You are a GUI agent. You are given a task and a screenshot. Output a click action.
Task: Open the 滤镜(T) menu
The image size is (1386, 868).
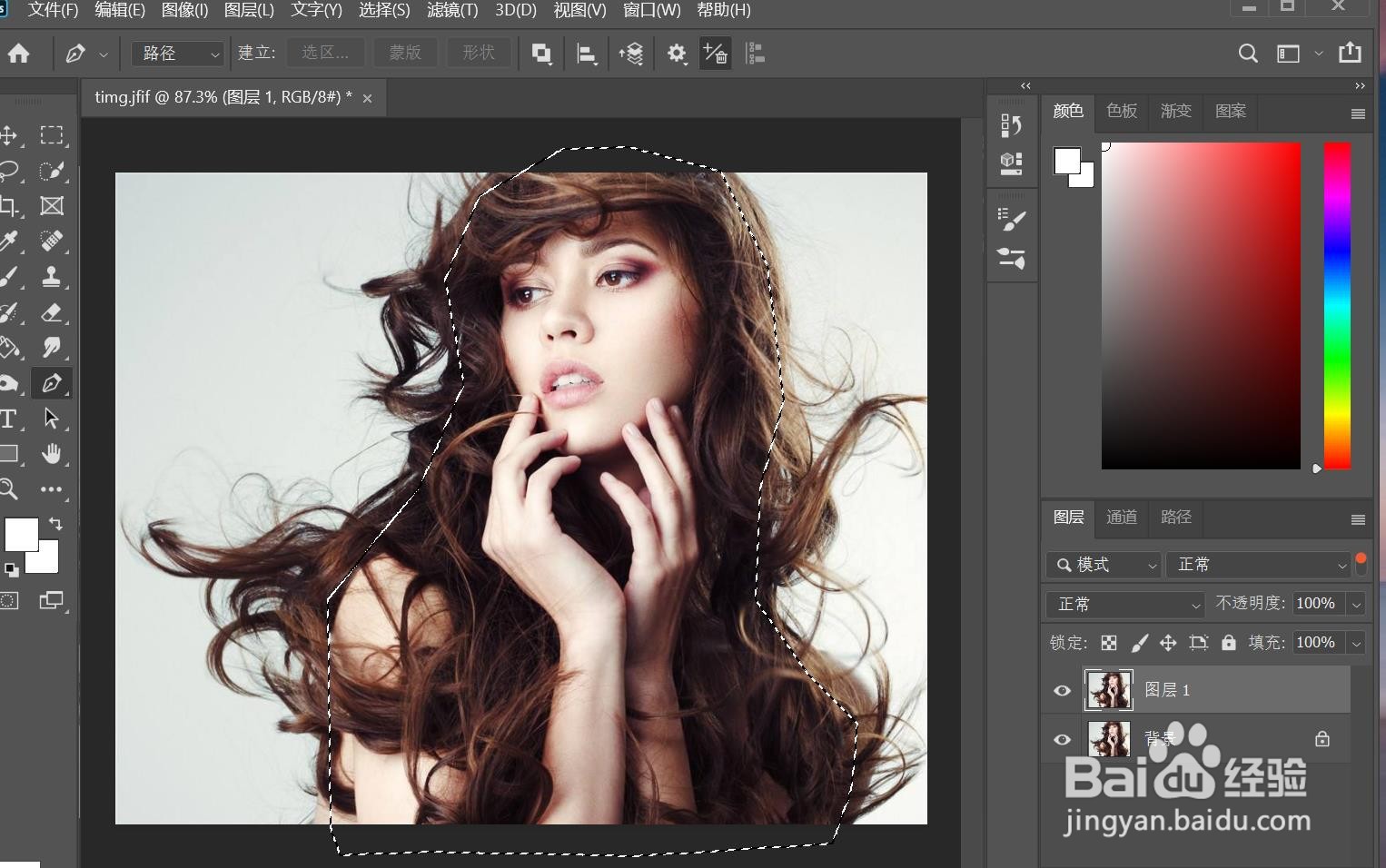point(452,10)
